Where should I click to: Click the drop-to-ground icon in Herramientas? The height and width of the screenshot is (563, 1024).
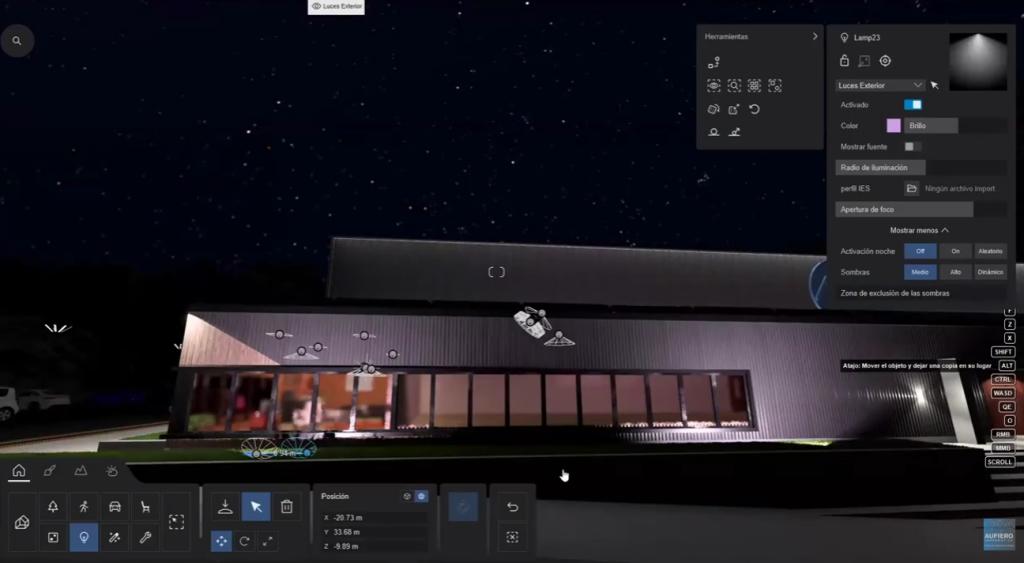click(x=714, y=132)
